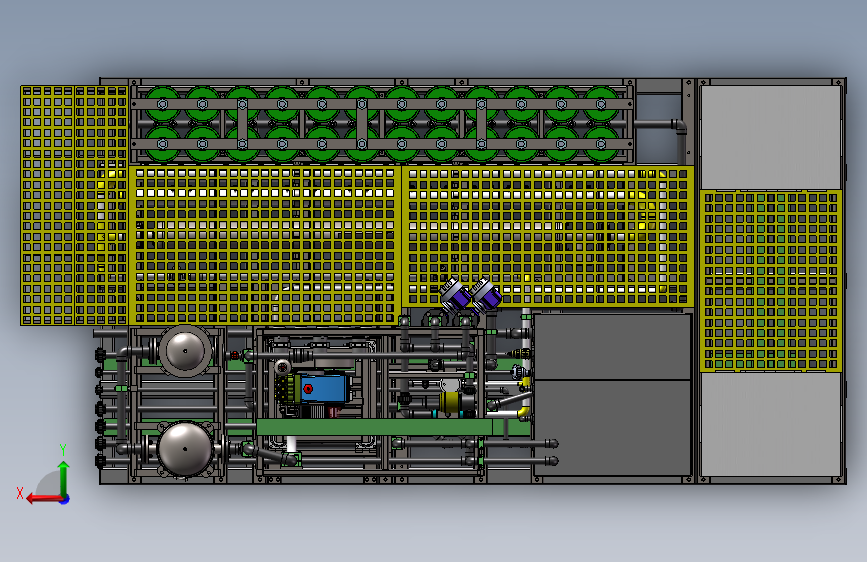Select the large center-left yellow grating panel
The width and height of the screenshot is (867, 562).
[x=265, y=245]
